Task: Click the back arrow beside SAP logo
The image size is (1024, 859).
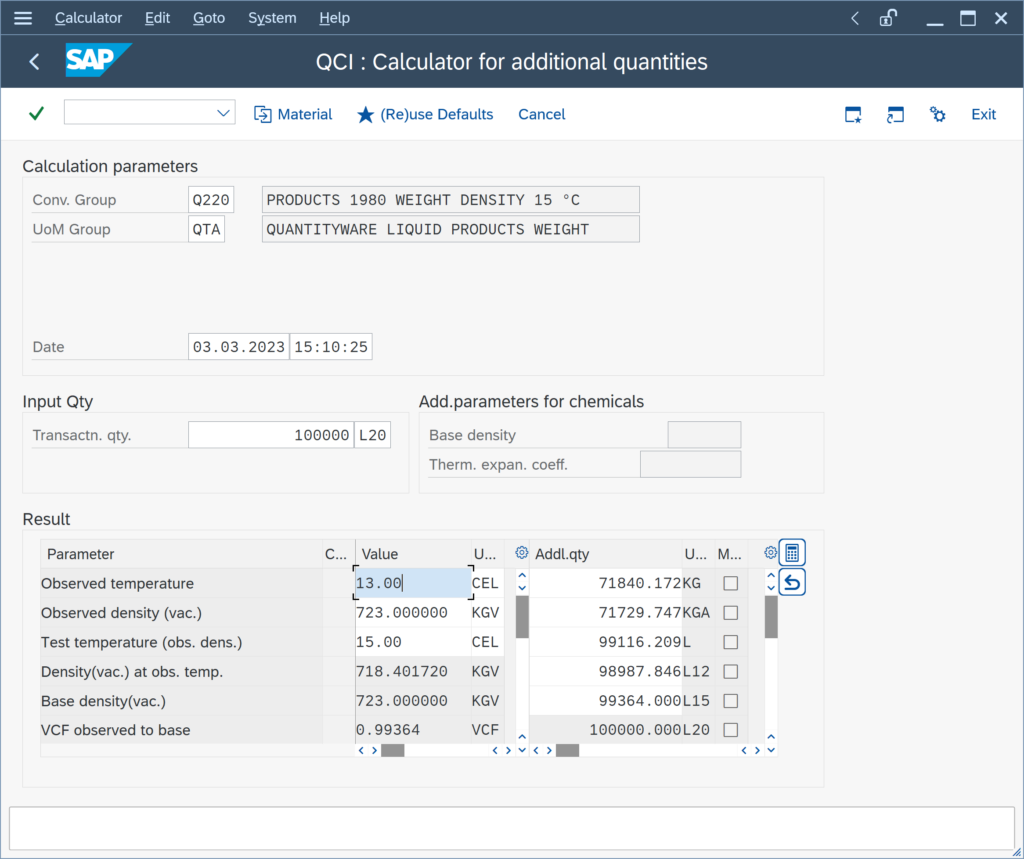Action: pyautogui.click(x=35, y=61)
